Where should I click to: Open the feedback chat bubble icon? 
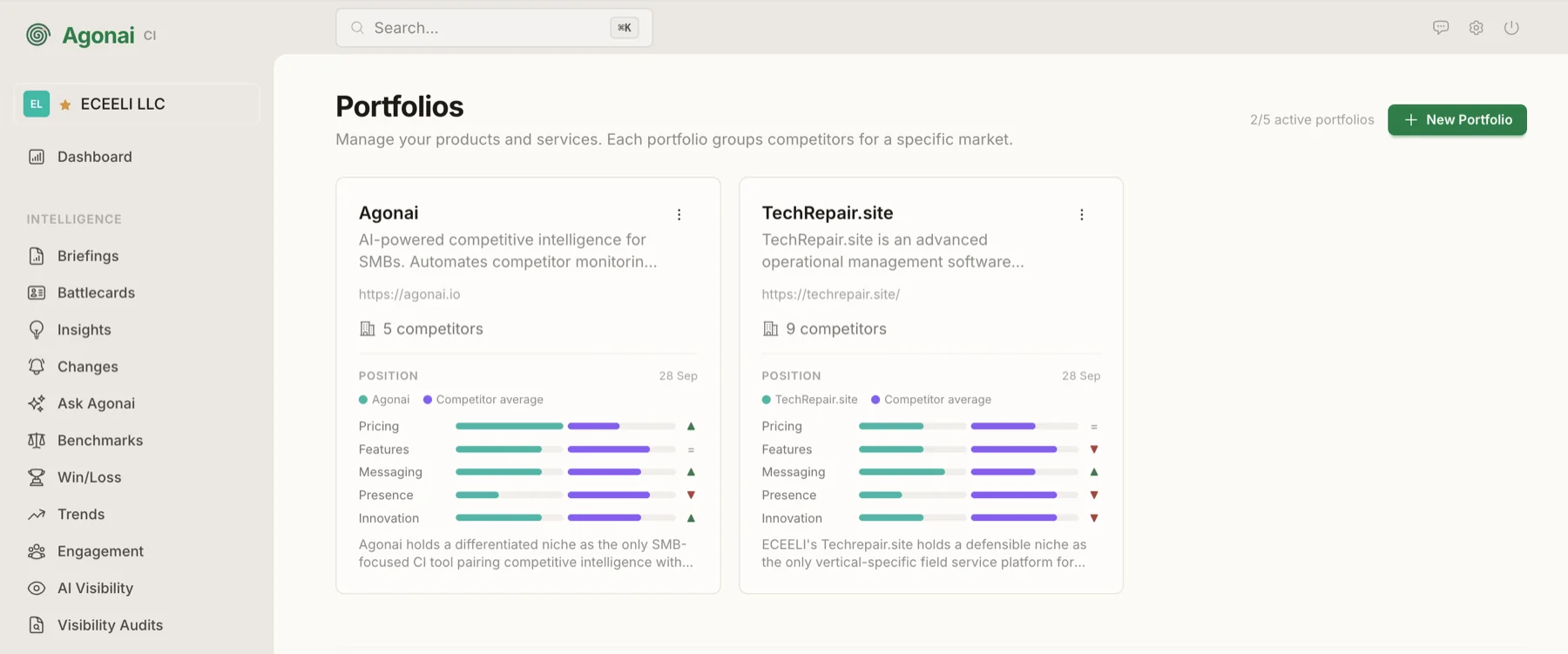click(1441, 28)
